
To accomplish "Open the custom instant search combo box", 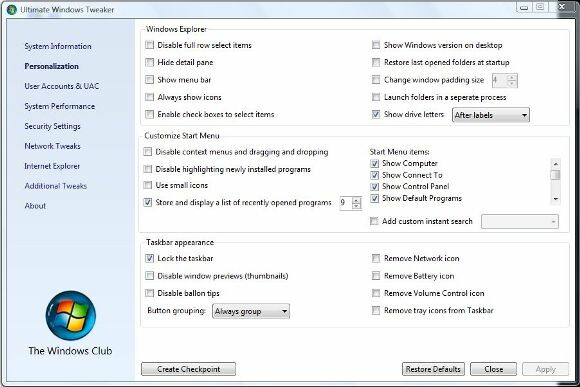I will click(520, 222).
